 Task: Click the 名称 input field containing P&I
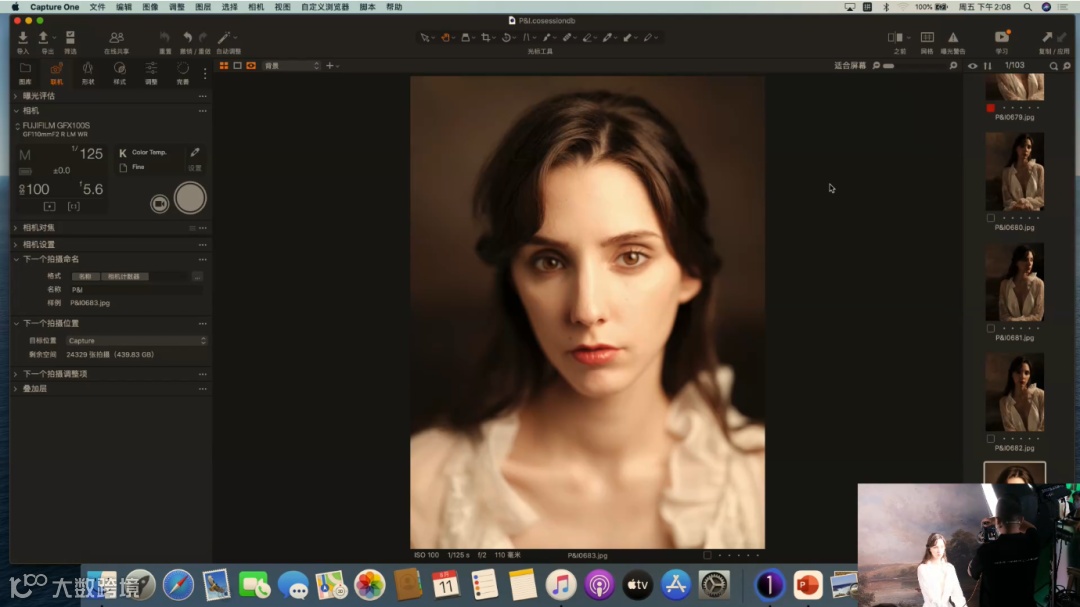pos(136,289)
